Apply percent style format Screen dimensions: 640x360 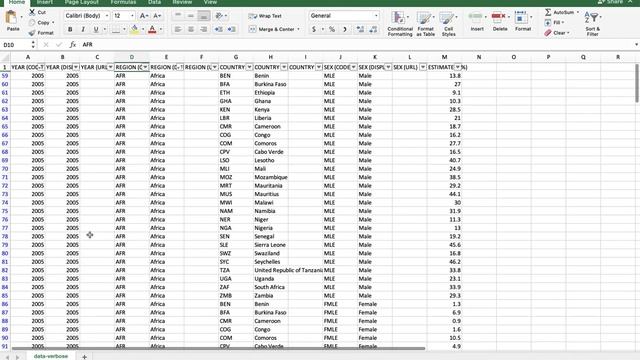(332, 29)
